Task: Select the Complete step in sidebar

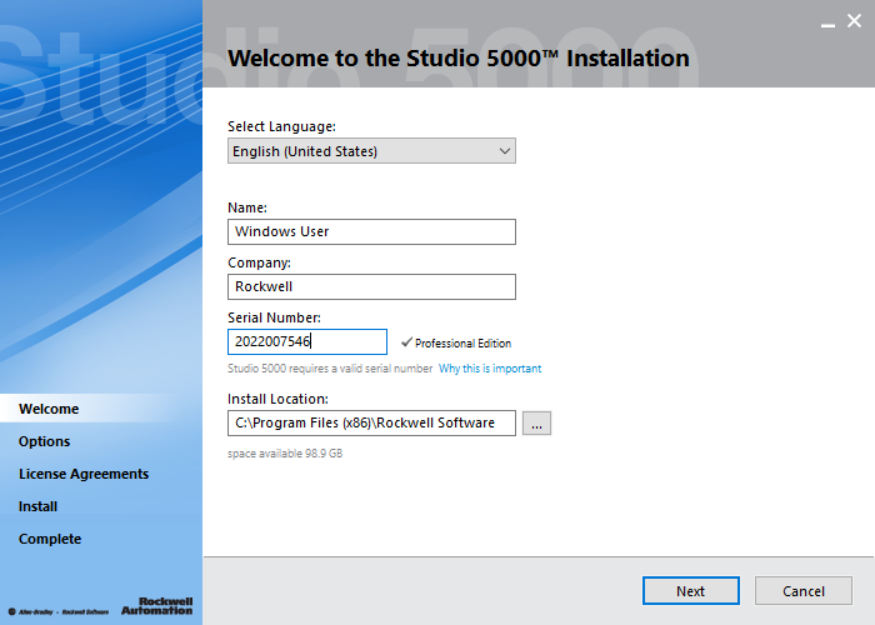Action: click(x=50, y=539)
